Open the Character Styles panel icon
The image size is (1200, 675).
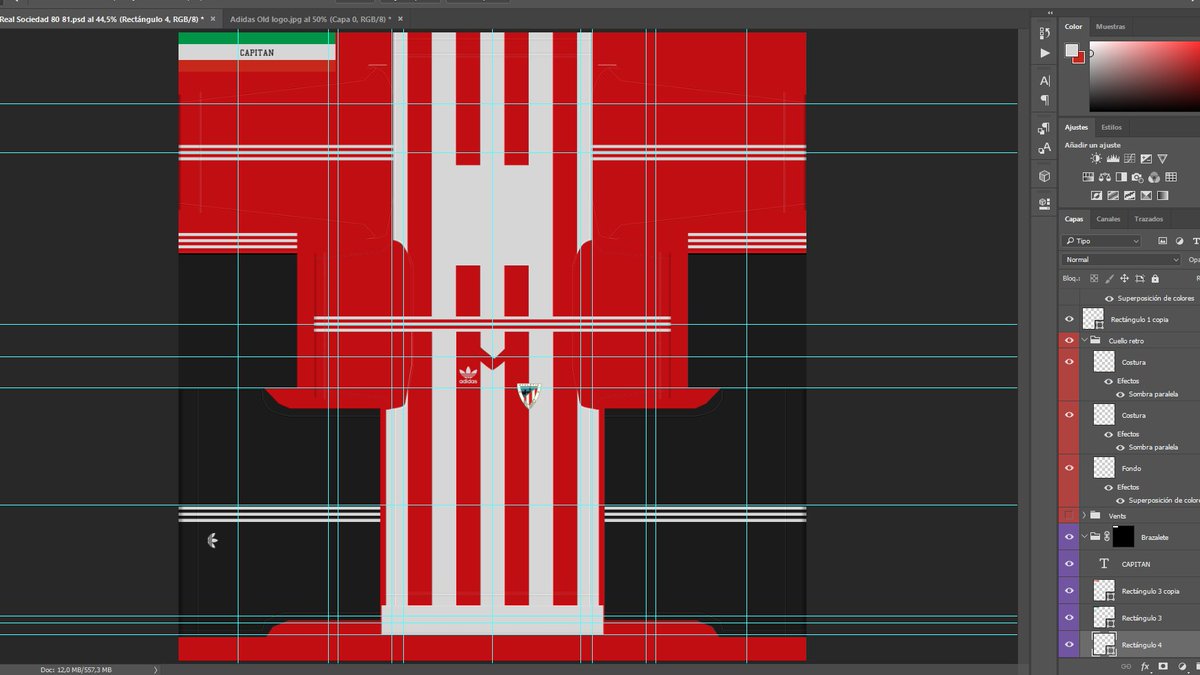[1045, 148]
